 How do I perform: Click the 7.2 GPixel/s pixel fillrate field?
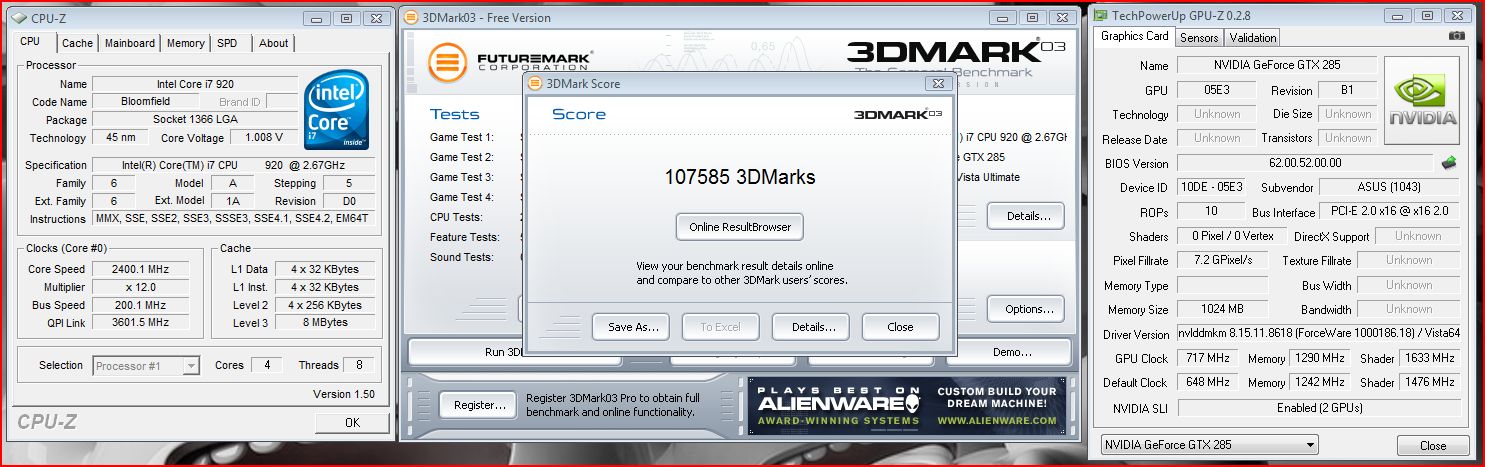1222,260
